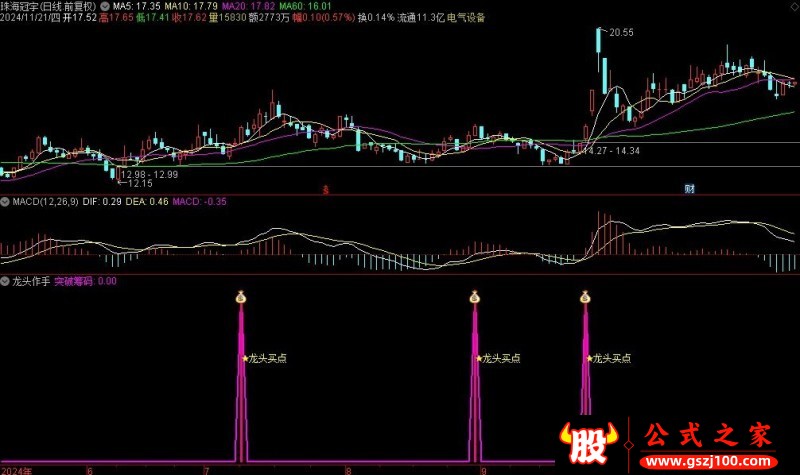Viewport: 800px width, 475px height.
Task: Click the MACD: -0.35 value
Action: pyautogui.click(x=199, y=202)
